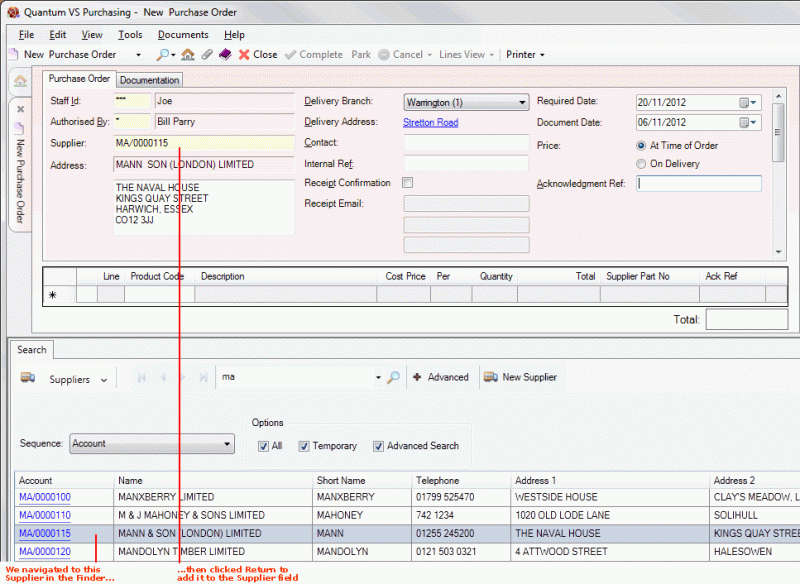Open the Printer dropdown in the toolbar

[x=544, y=55]
